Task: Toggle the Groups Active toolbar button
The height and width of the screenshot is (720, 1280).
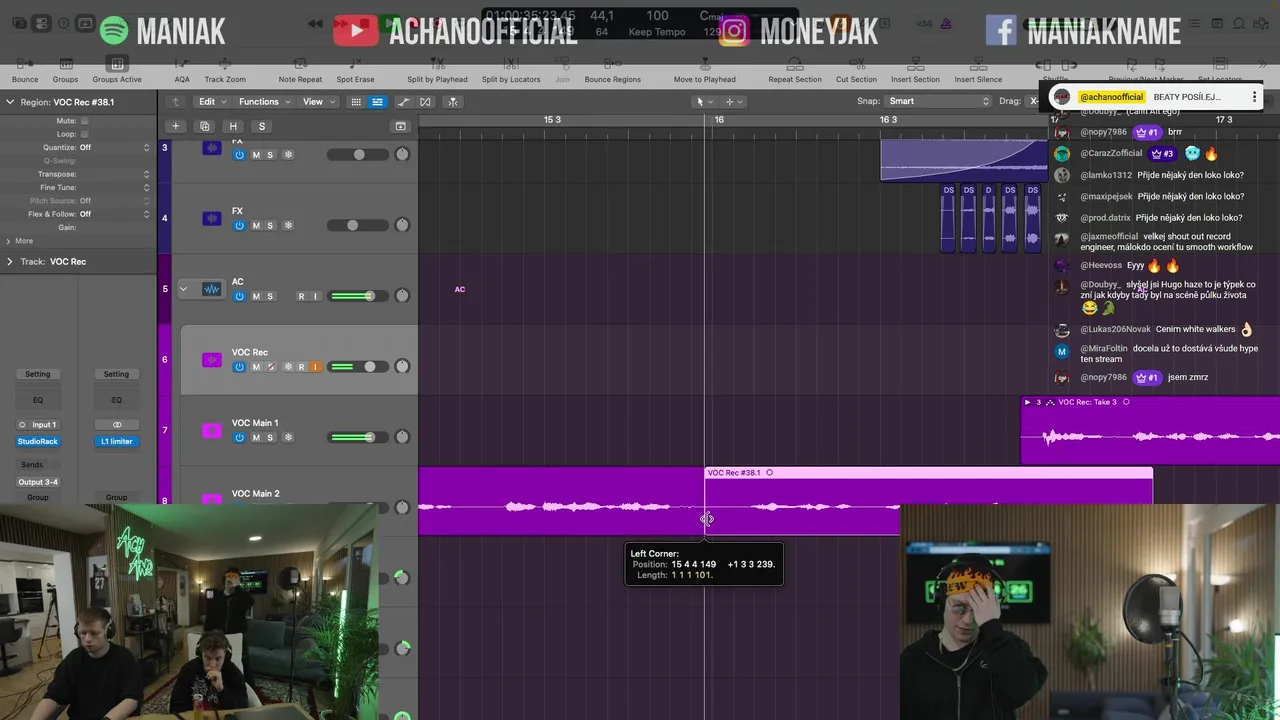Action: click(x=117, y=65)
